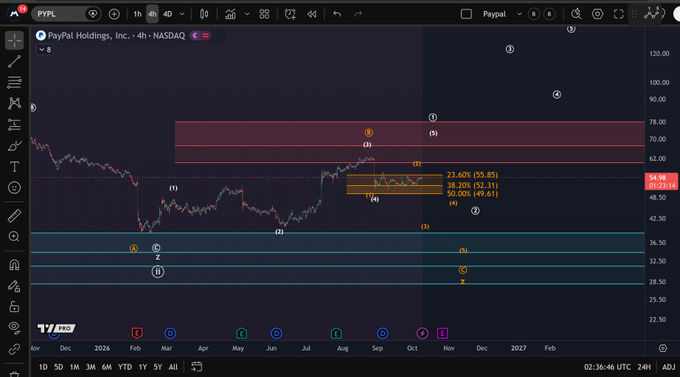
Task: Select the ruler measure tool
Action: [x=14, y=216]
